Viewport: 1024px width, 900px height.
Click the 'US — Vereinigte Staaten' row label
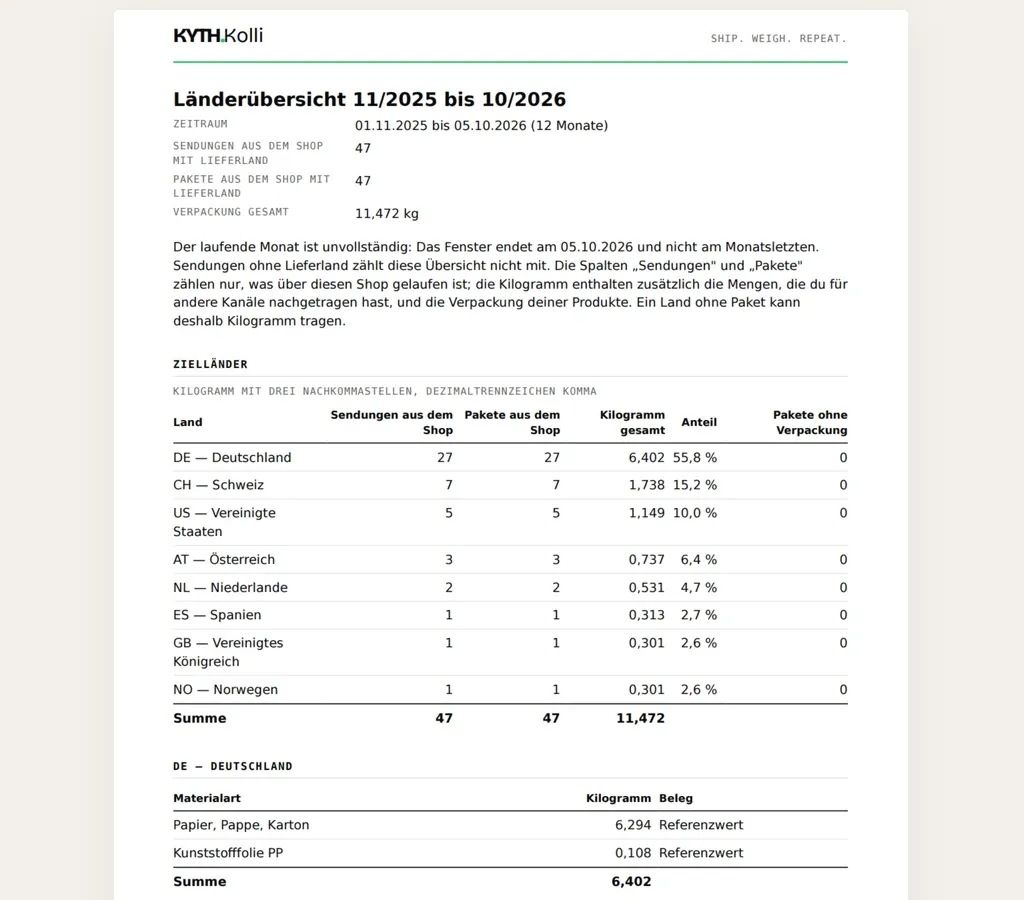pyautogui.click(x=224, y=522)
